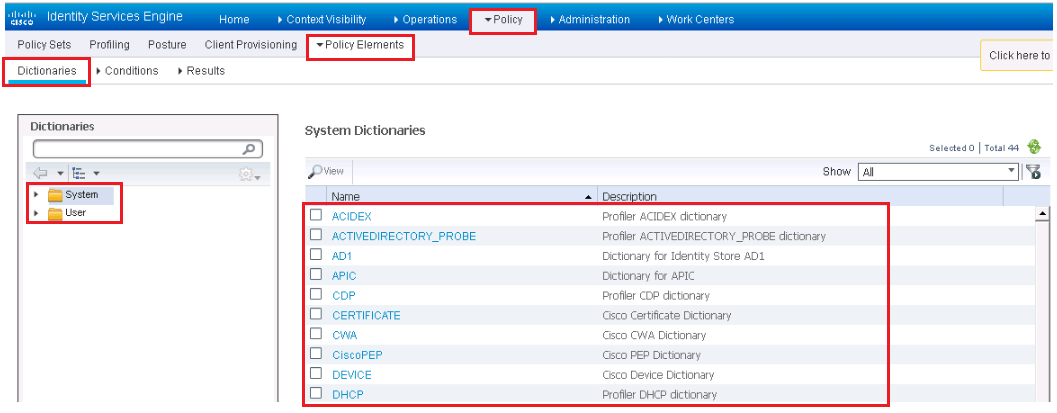1057x413 pixels.
Task: Click the search magnifier in Dictionaries box
Action: pos(249,149)
